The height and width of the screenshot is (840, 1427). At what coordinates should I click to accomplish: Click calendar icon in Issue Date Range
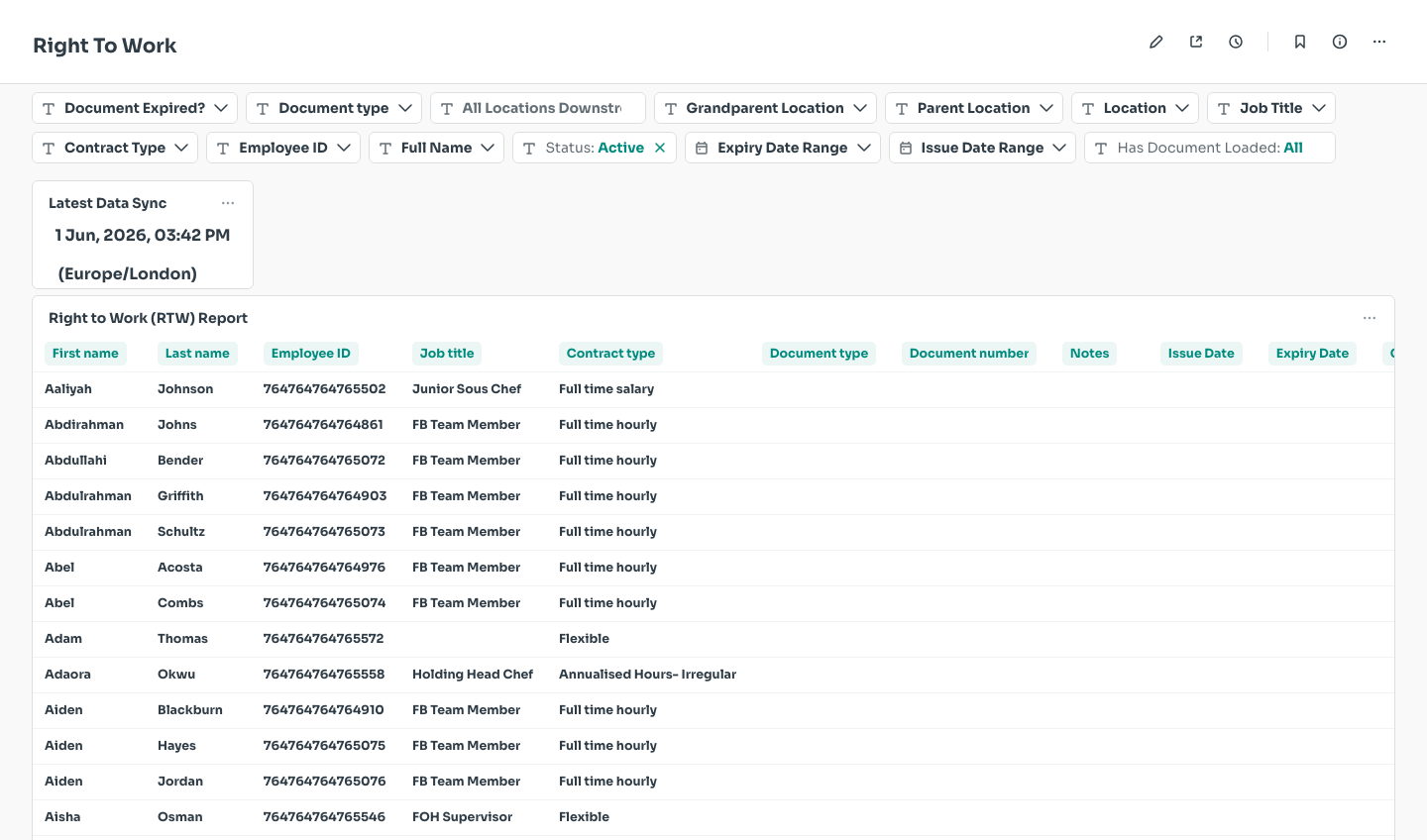[906, 148]
